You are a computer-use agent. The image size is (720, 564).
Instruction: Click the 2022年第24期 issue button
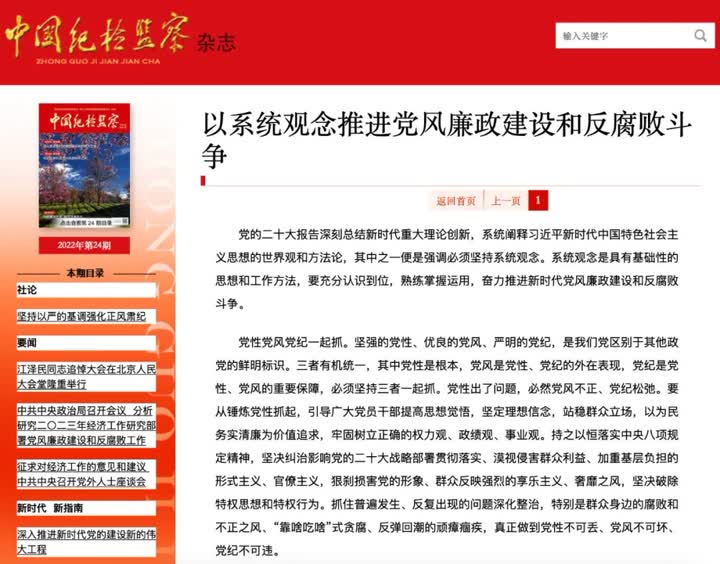click(x=84, y=245)
